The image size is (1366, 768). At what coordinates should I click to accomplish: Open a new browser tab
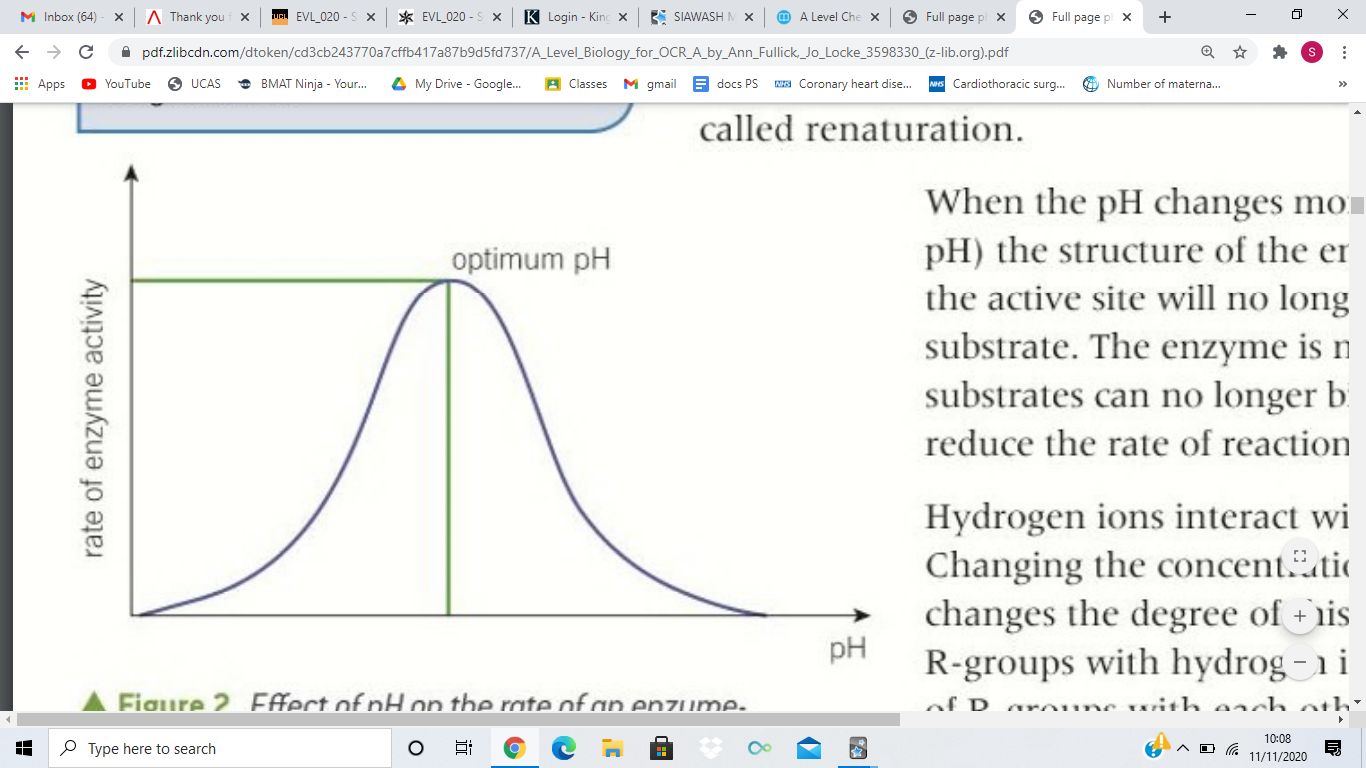coord(1165,17)
